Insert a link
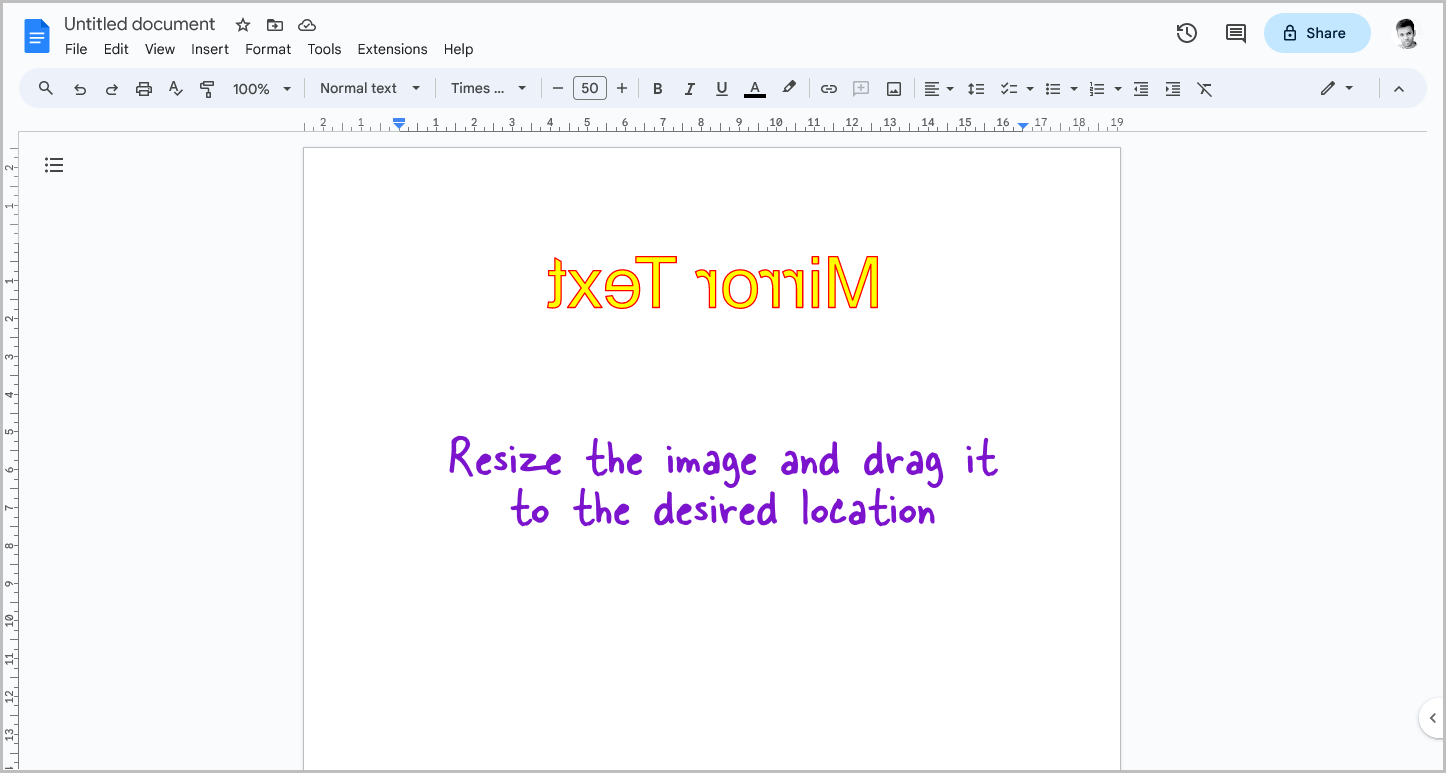The width and height of the screenshot is (1446, 773). [x=829, y=88]
